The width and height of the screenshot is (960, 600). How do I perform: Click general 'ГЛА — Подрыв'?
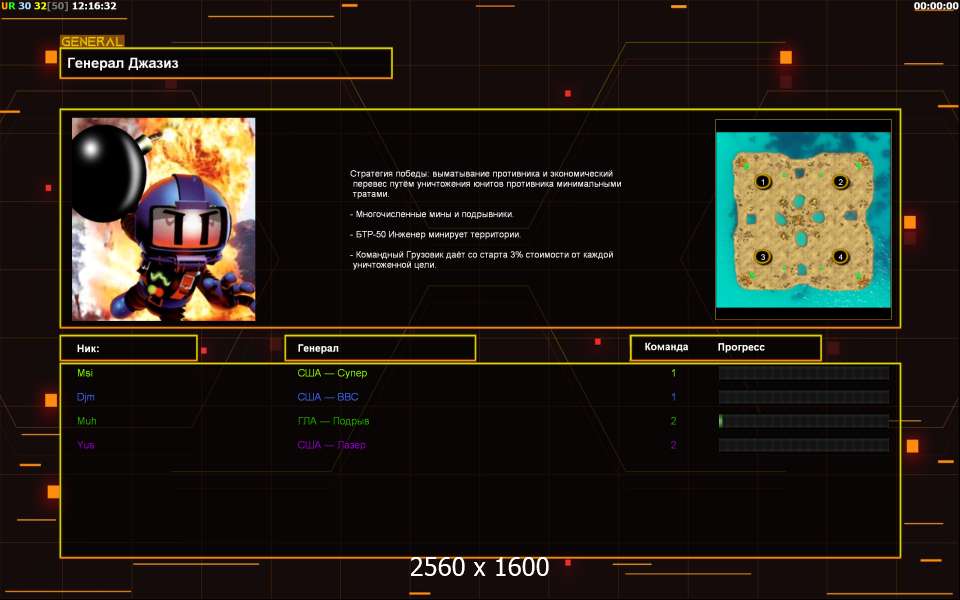(333, 421)
